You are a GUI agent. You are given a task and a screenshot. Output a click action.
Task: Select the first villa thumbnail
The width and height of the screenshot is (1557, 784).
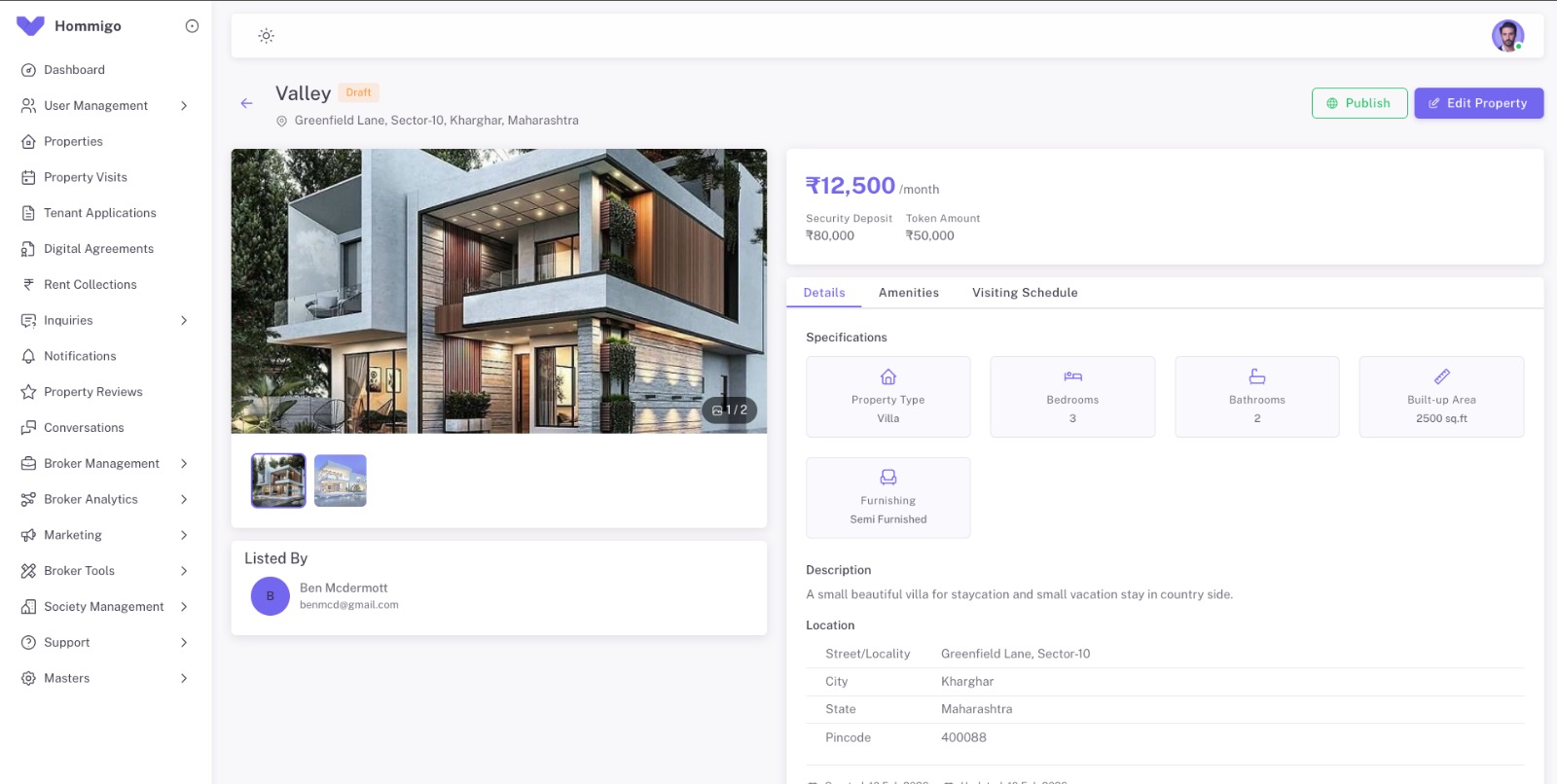point(278,481)
